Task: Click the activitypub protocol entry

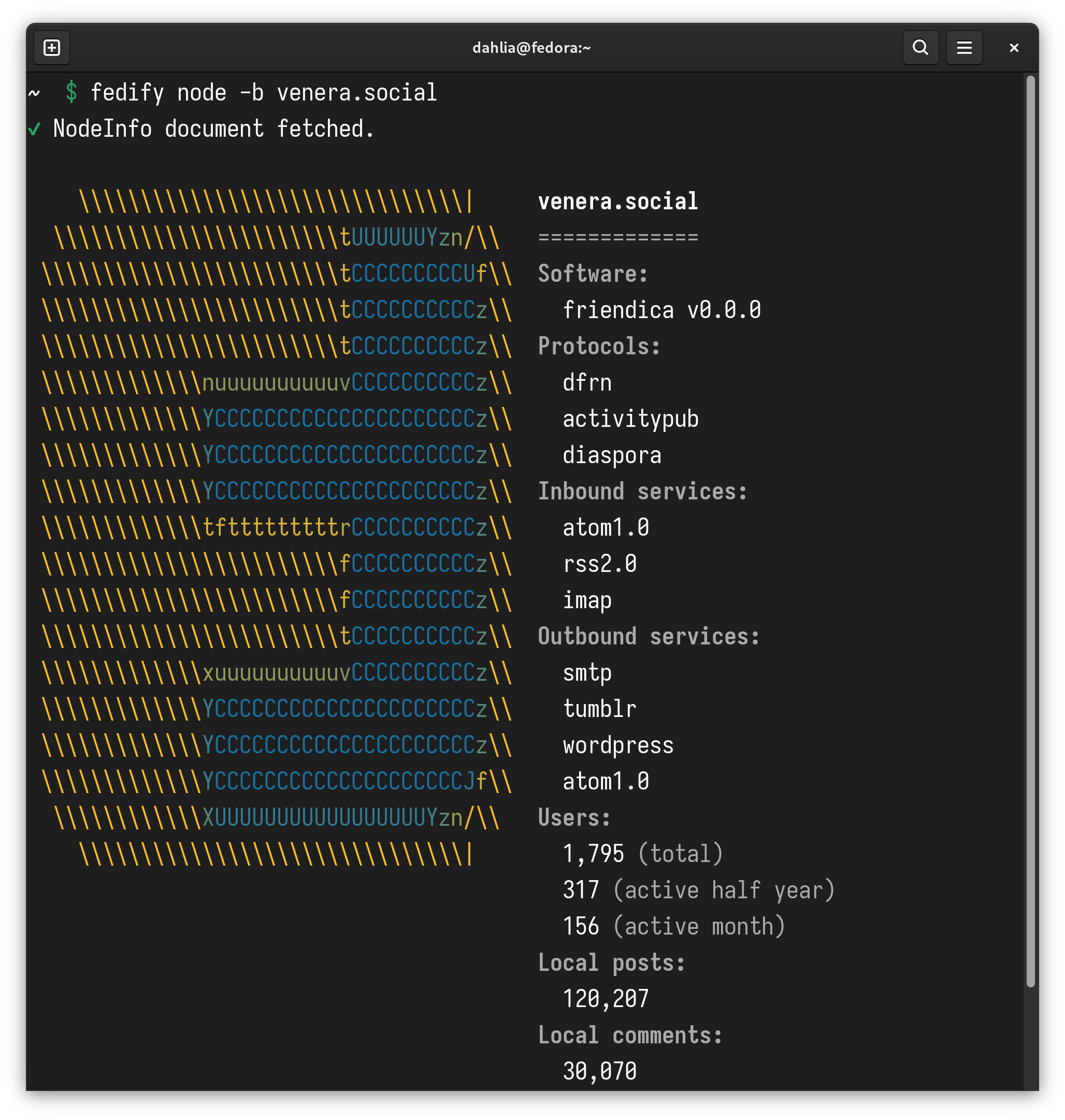Action: coord(630,419)
